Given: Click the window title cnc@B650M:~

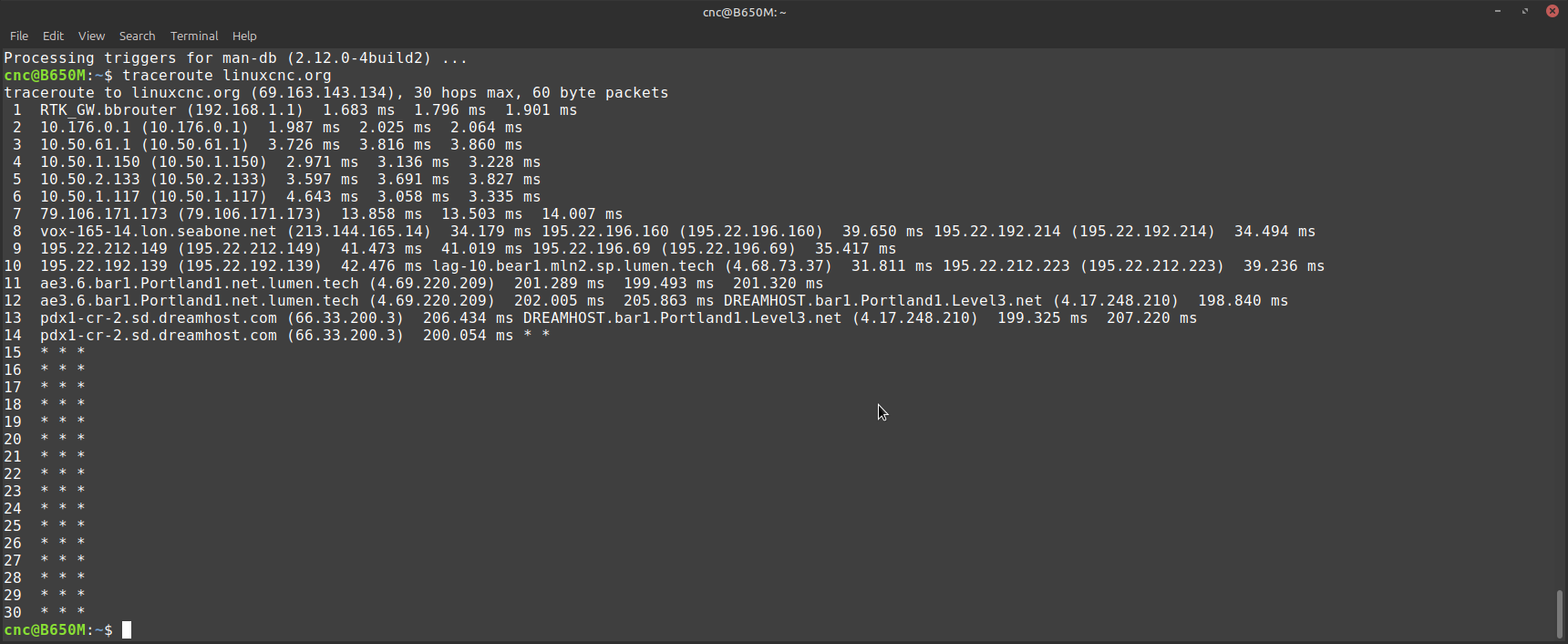Looking at the screenshot, I should click(744, 12).
